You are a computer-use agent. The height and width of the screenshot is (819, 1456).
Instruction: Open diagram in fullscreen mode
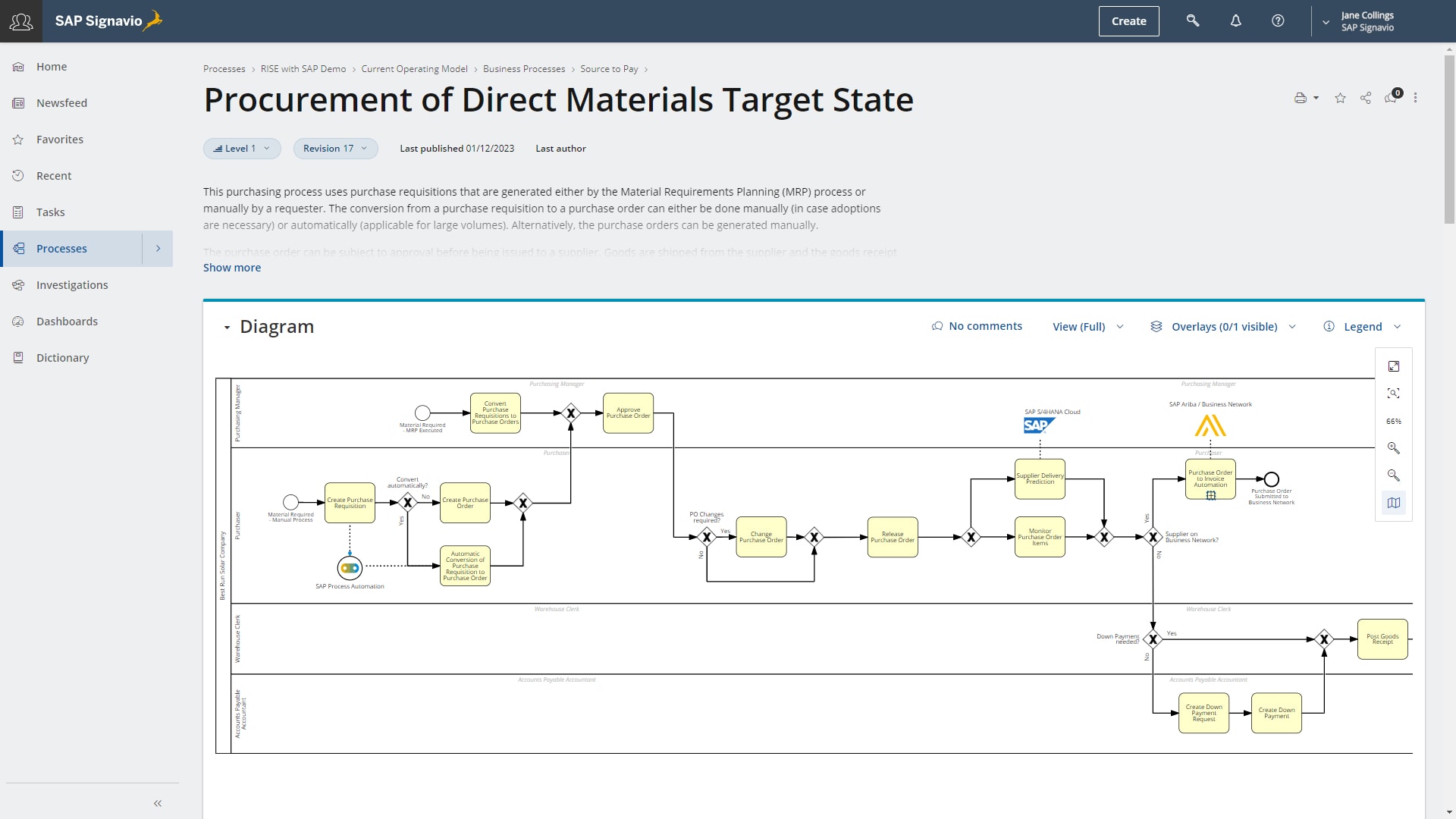(x=1394, y=366)
